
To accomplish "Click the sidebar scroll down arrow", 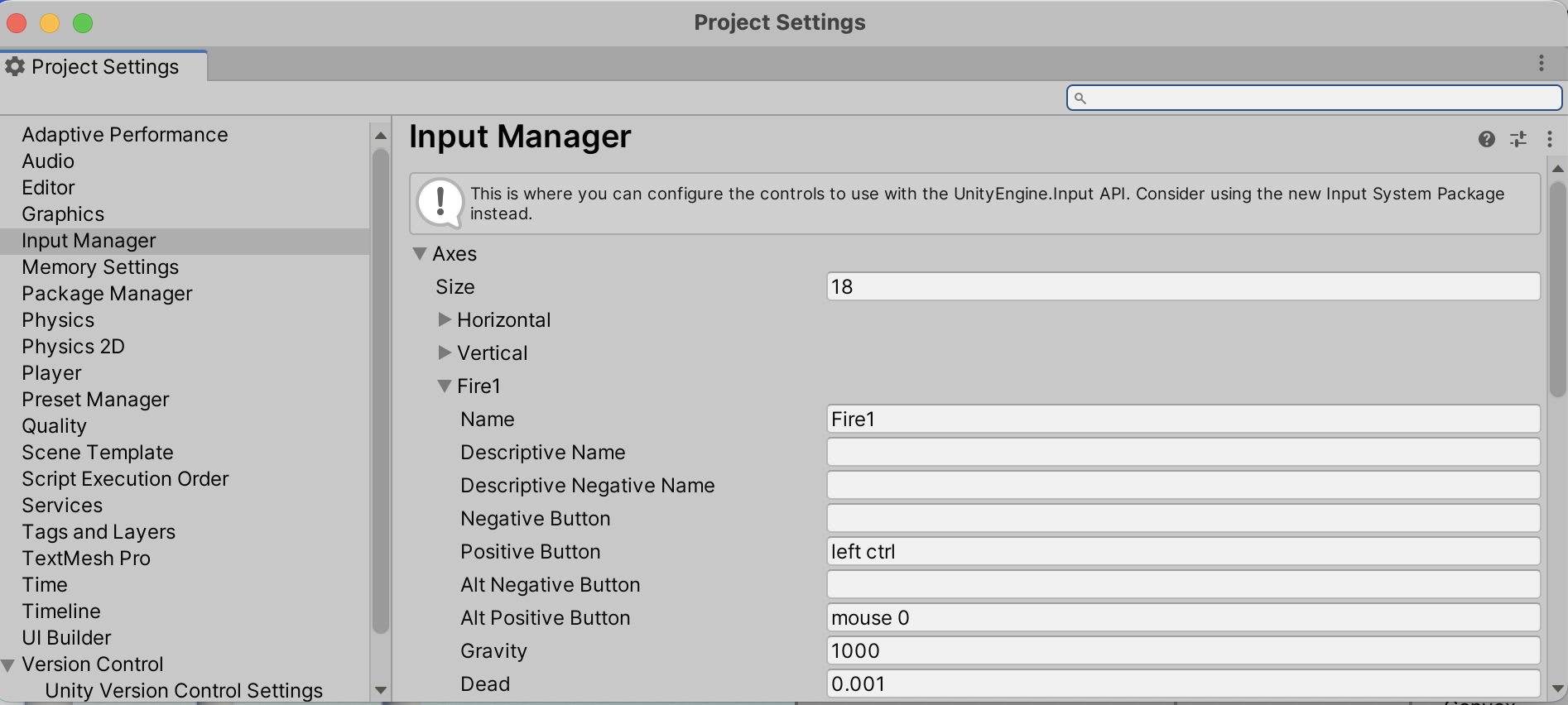I will pos(380,690).
